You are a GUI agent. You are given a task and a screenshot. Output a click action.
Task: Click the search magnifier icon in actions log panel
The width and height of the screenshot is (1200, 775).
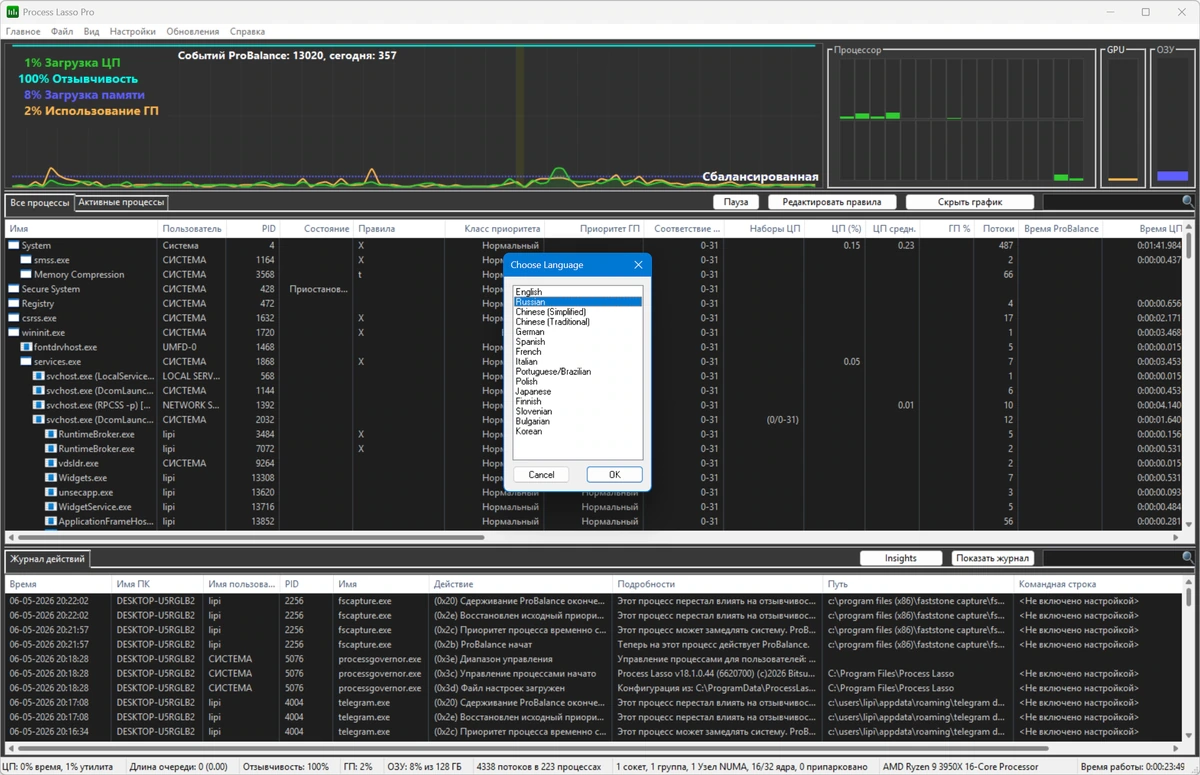pyautogui.click(x=1188, y=558)
